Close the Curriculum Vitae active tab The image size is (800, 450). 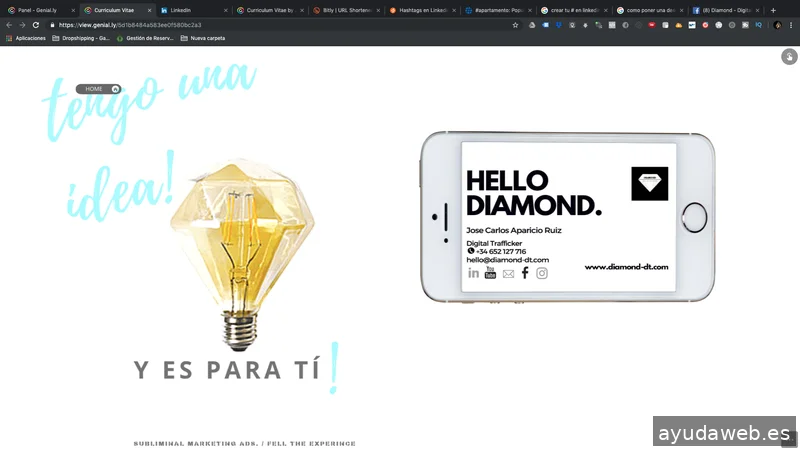pos(149,10)
